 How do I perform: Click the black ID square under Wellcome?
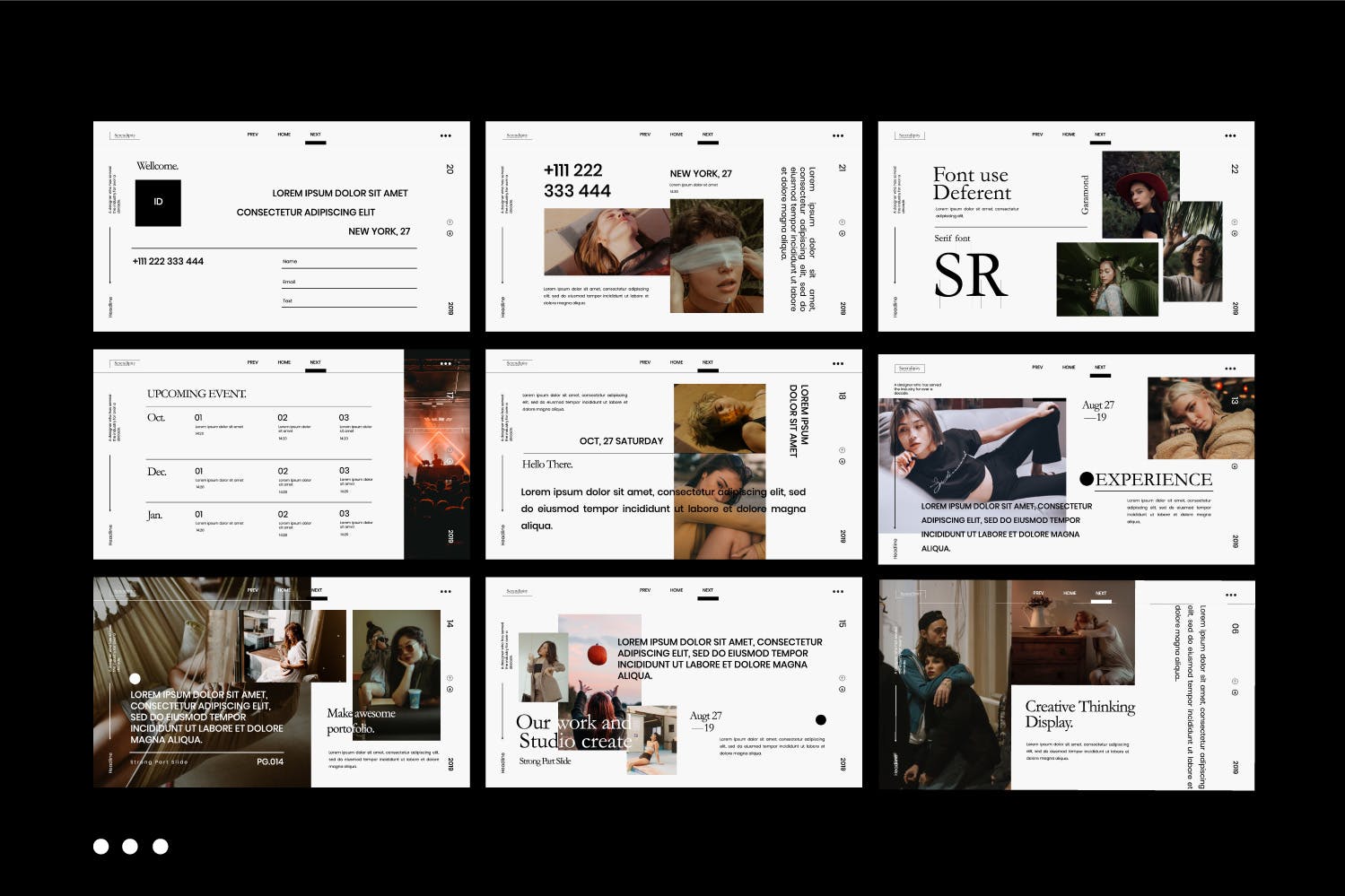(x=158, y=203)
